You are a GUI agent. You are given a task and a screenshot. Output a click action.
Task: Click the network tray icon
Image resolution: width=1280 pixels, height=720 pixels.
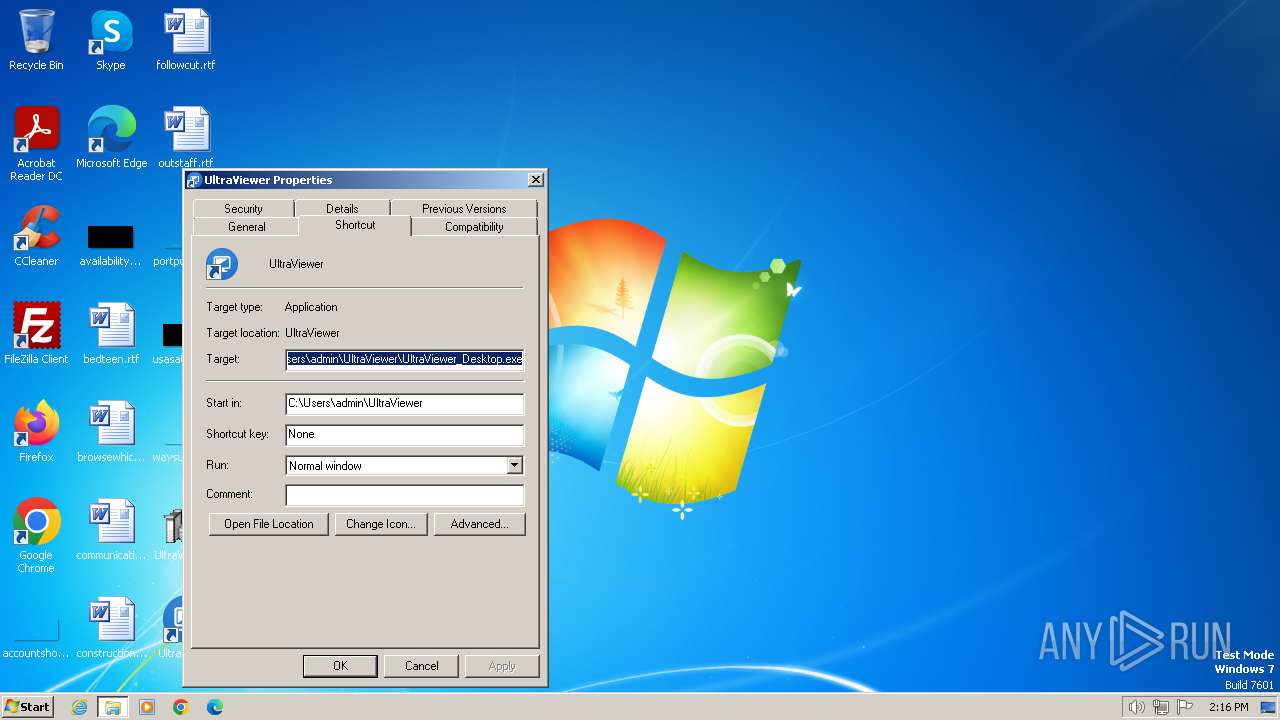tap(1161, 707)
